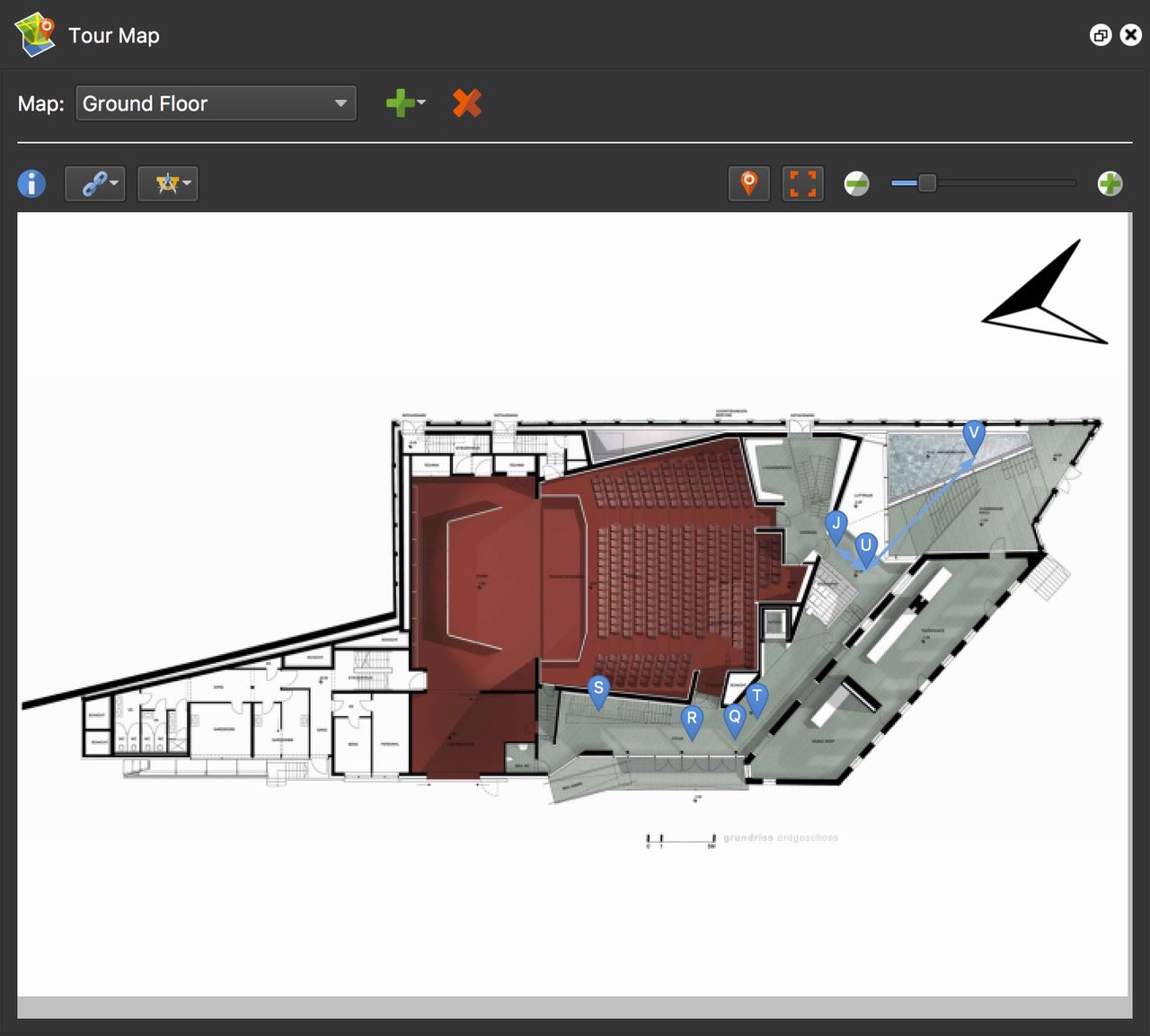Viewport: 1150px width, 1036px height.
Task: Zoom out using the minus magnifier icon
Action: (x=856, y=183)
